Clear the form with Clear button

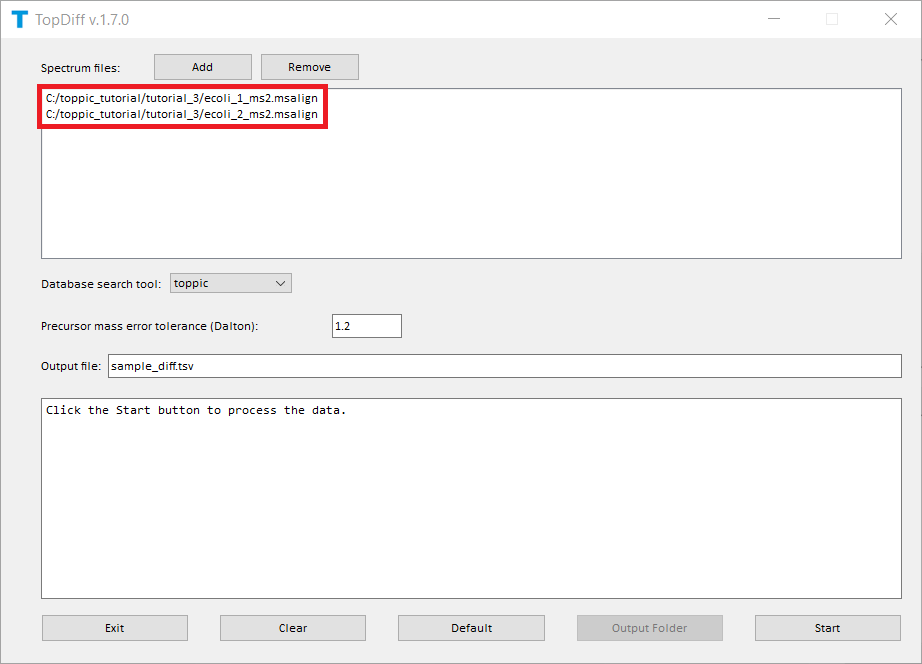(293, 628)
